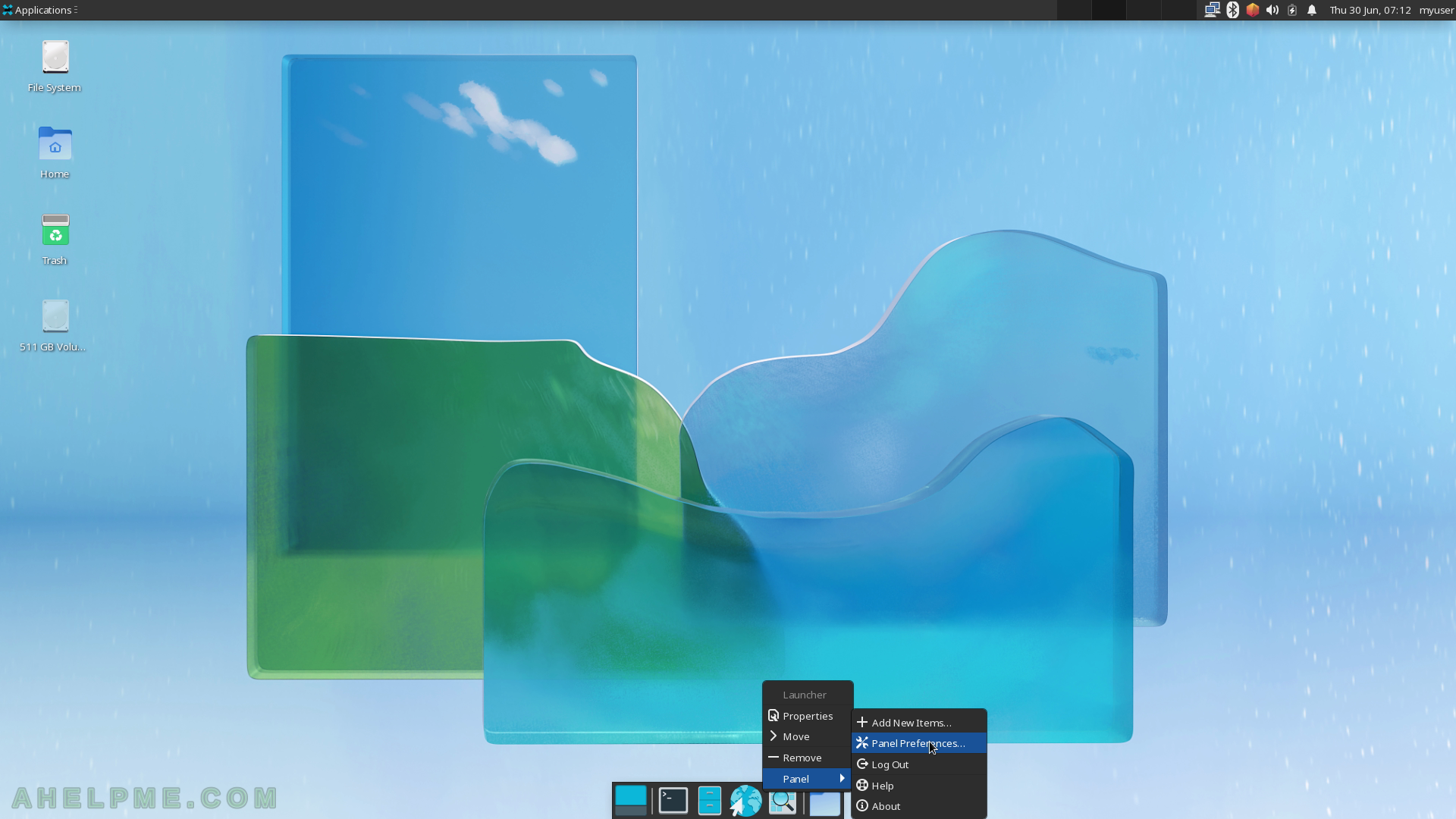Click the Bluetooth tray icon

1232,10
